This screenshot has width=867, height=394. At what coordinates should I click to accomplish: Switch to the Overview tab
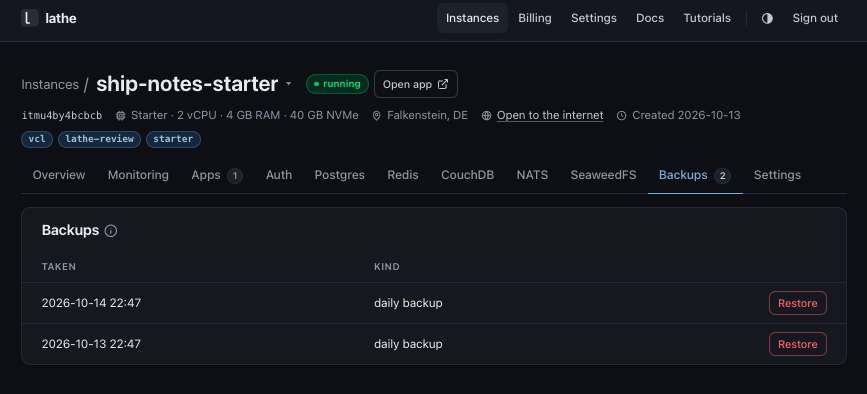click(59, 175)
